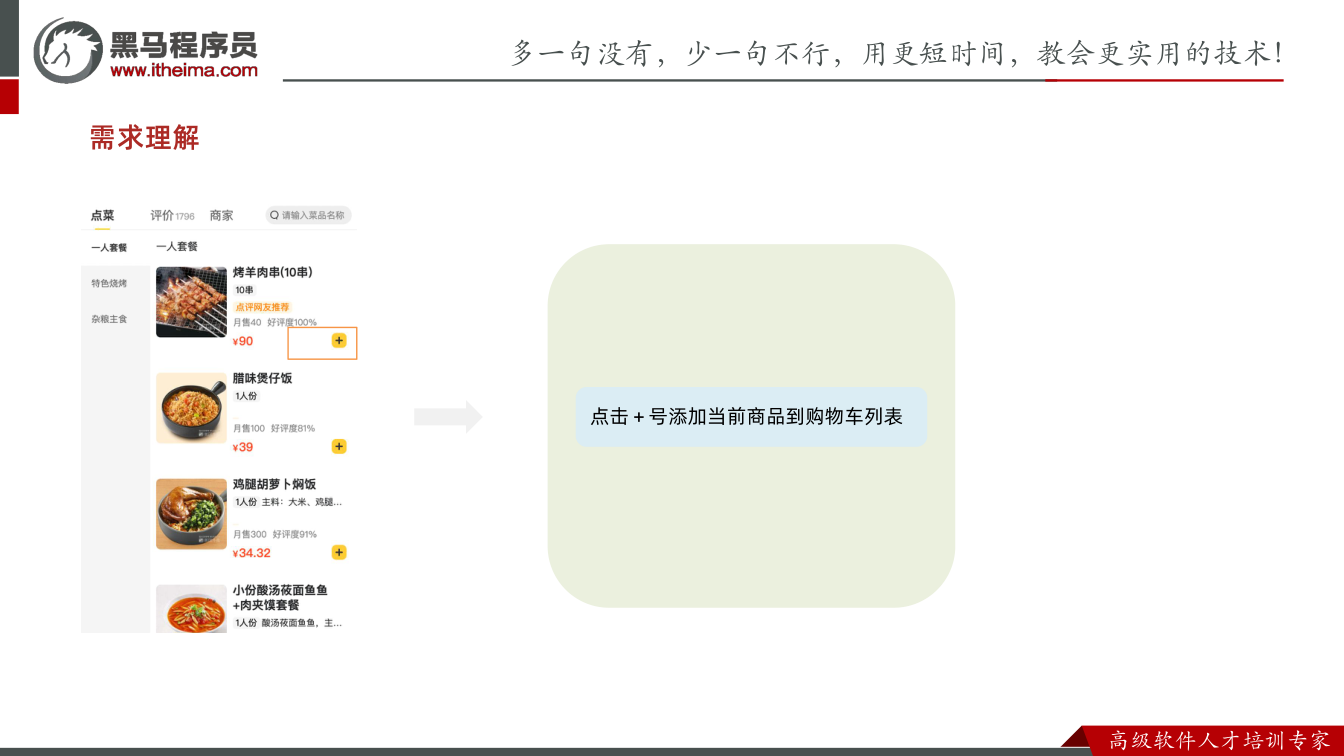The height and width of the screenshot is (756, 1344).
Task: Select the 月售40 sales figure
Action: coord(247,323)
